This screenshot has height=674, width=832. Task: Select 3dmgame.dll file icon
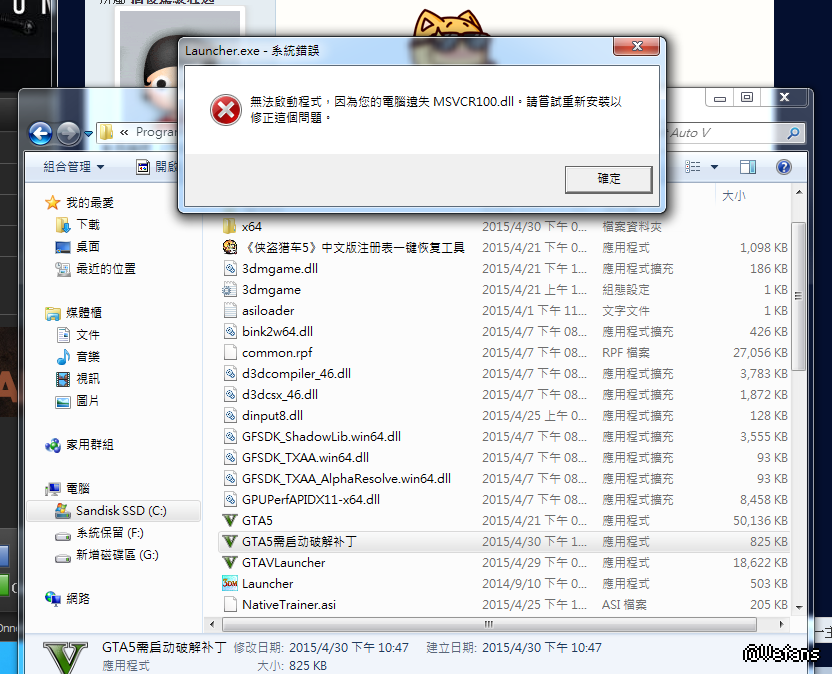[x=230, y=269]
